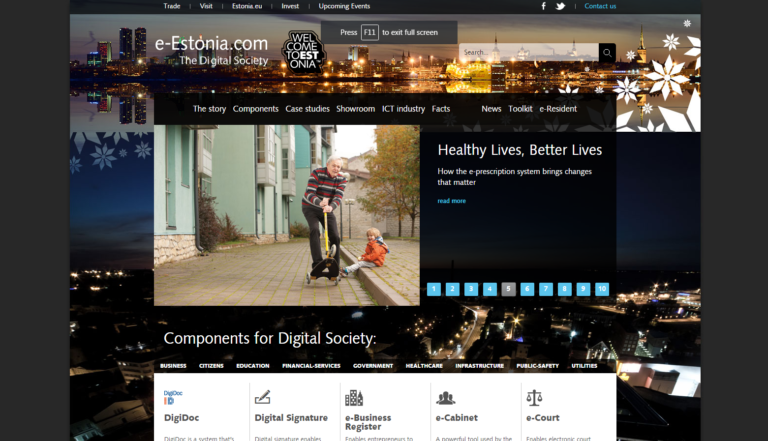Image resolution: width=768 pixels, height=441 pixels.
Task: Open the Components menu item
Action: pyautogui.click(x=256, y=109)
